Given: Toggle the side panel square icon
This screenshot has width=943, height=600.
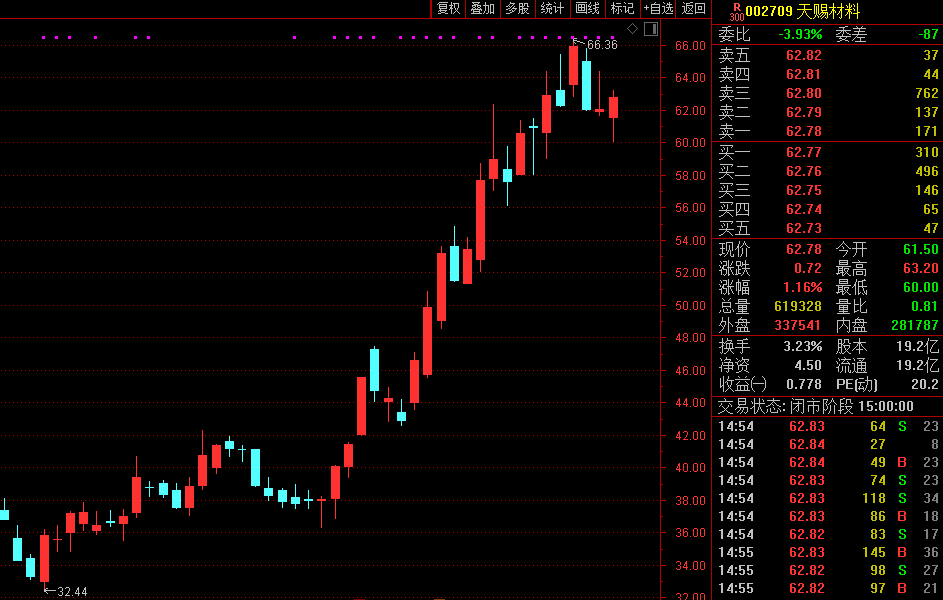Looking at the screenshot, I should [651, 28].
